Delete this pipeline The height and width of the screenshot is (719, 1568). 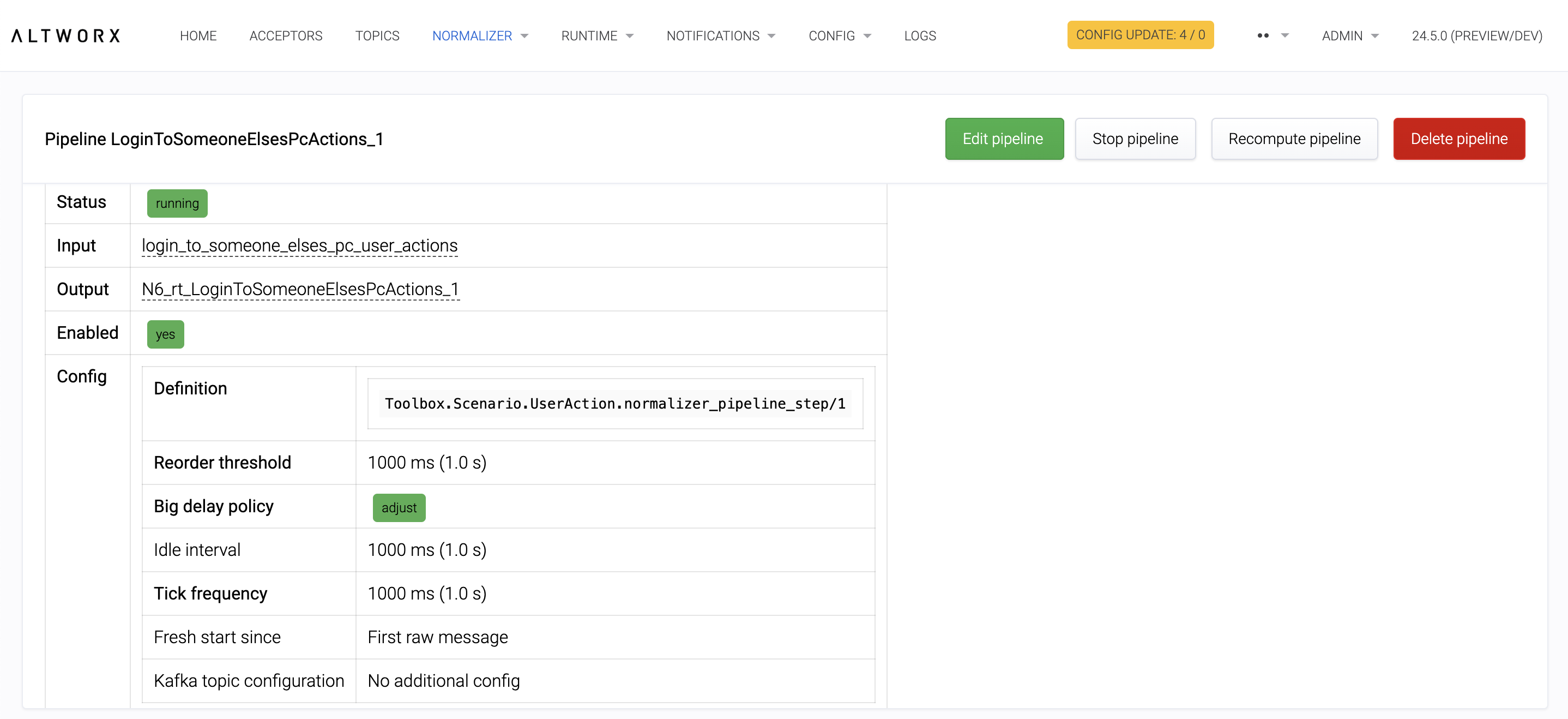[x=1458, y=139]
